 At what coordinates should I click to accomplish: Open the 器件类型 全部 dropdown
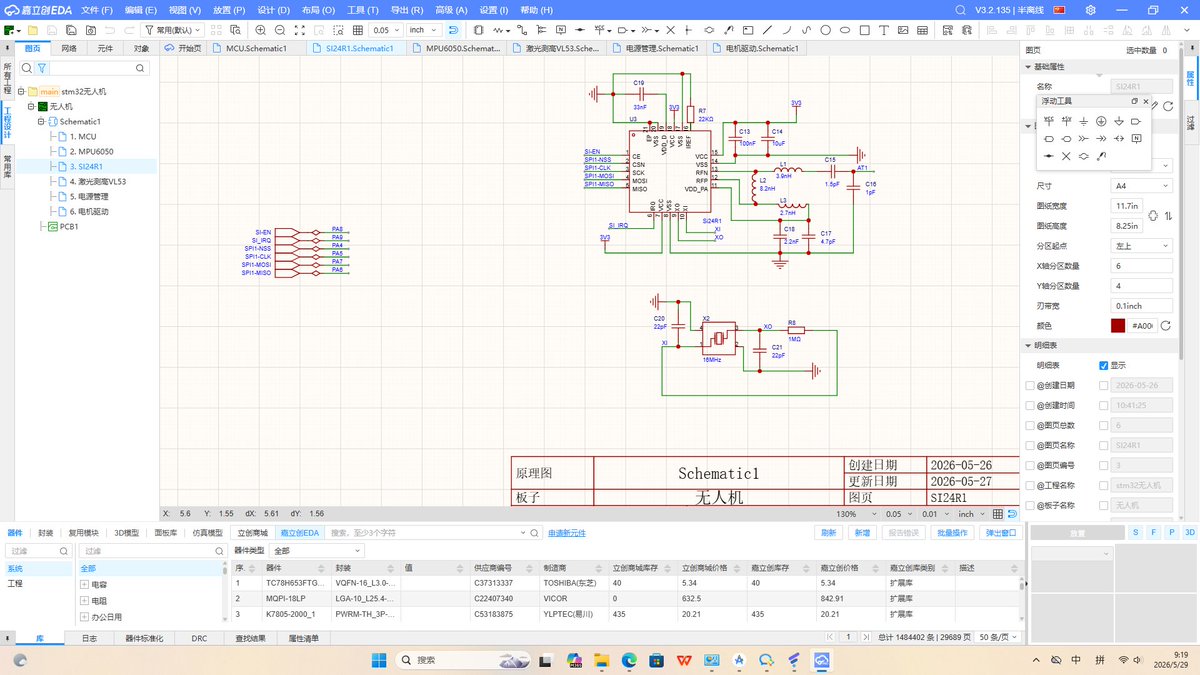pos(316,551)
